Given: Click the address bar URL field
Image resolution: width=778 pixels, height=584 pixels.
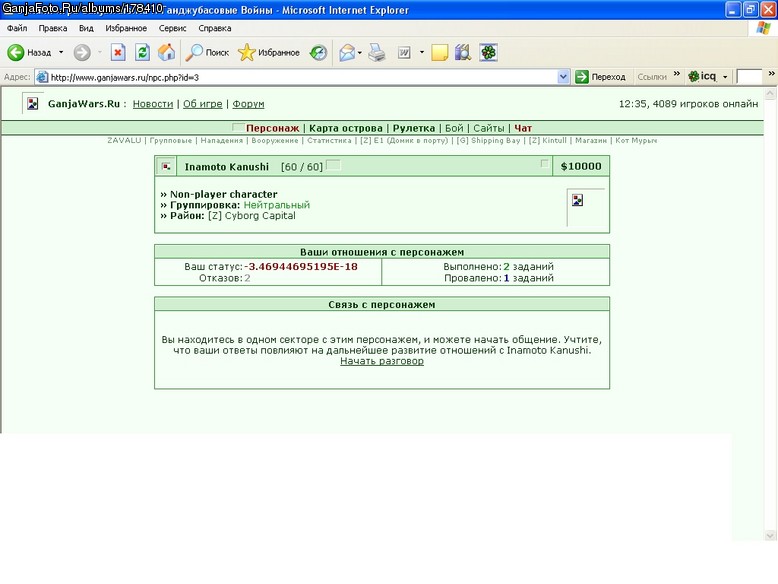Looking at the screenshot, I should pyautogui.click(x=303, y=77).
